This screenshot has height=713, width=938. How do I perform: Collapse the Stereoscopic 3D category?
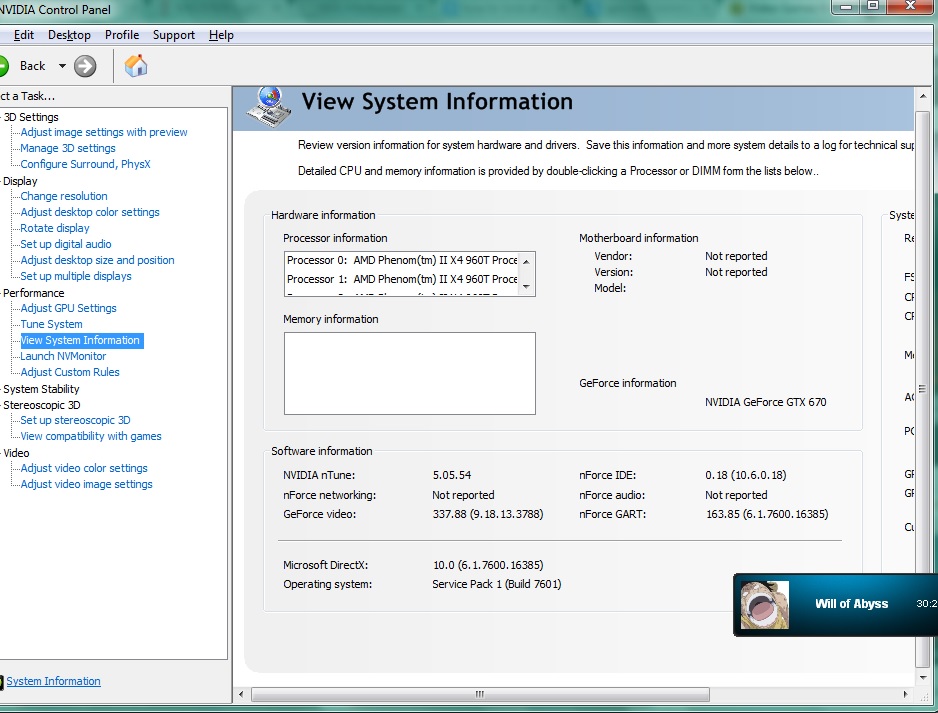pos(41,405)
